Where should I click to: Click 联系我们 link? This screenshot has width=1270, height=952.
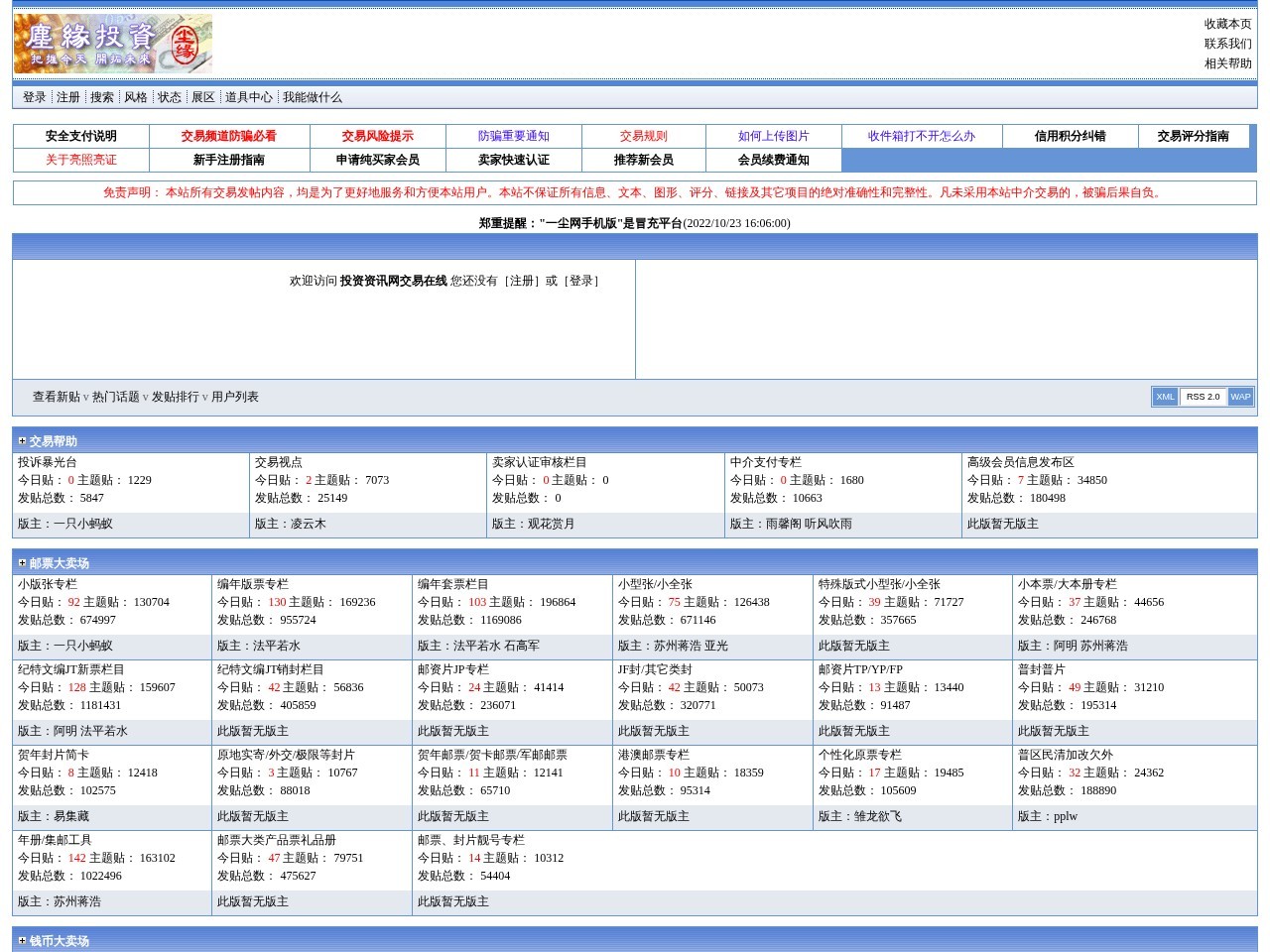coord(1228,44)
